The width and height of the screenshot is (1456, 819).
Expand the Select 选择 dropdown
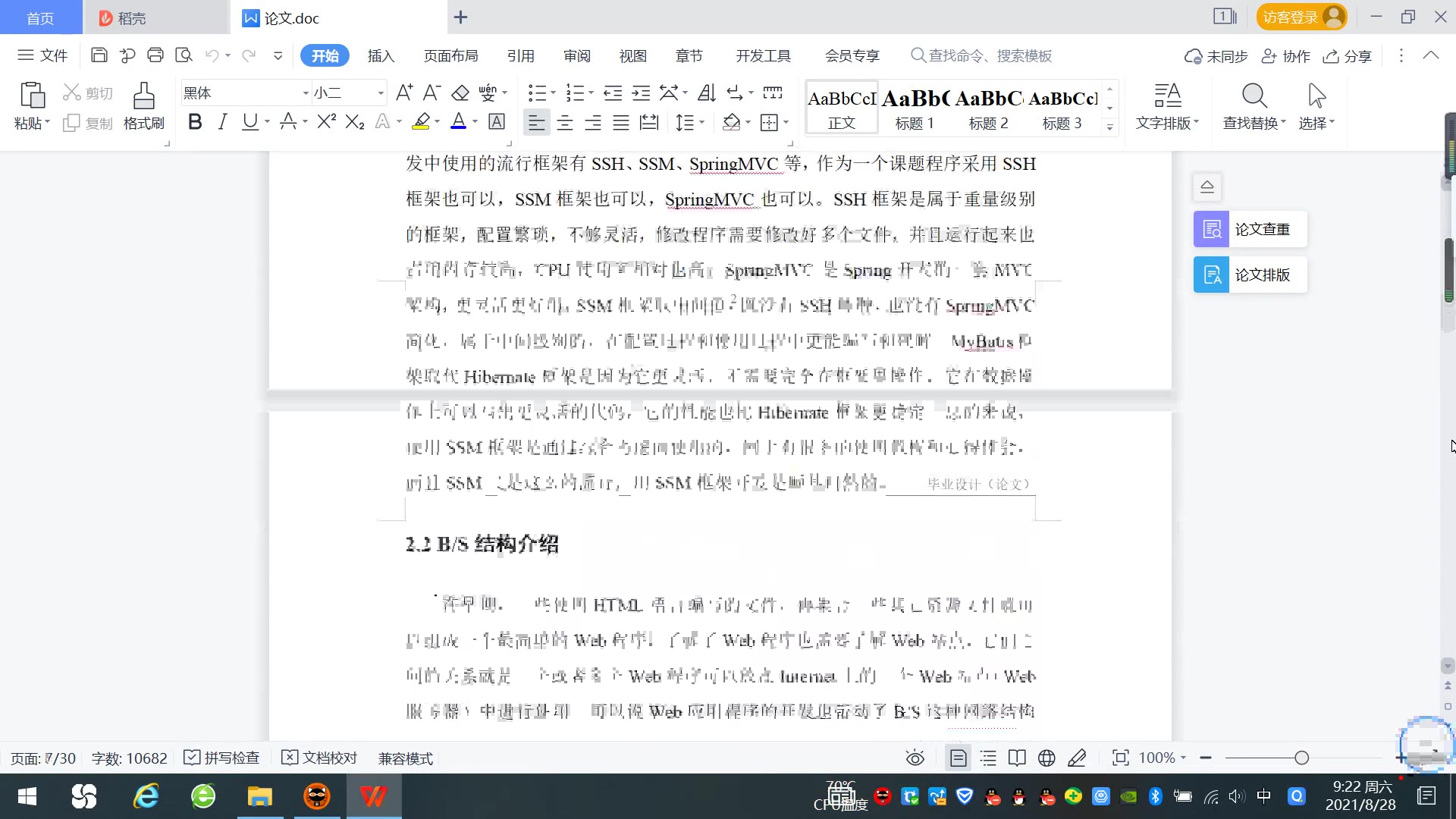coord(1316,123)
